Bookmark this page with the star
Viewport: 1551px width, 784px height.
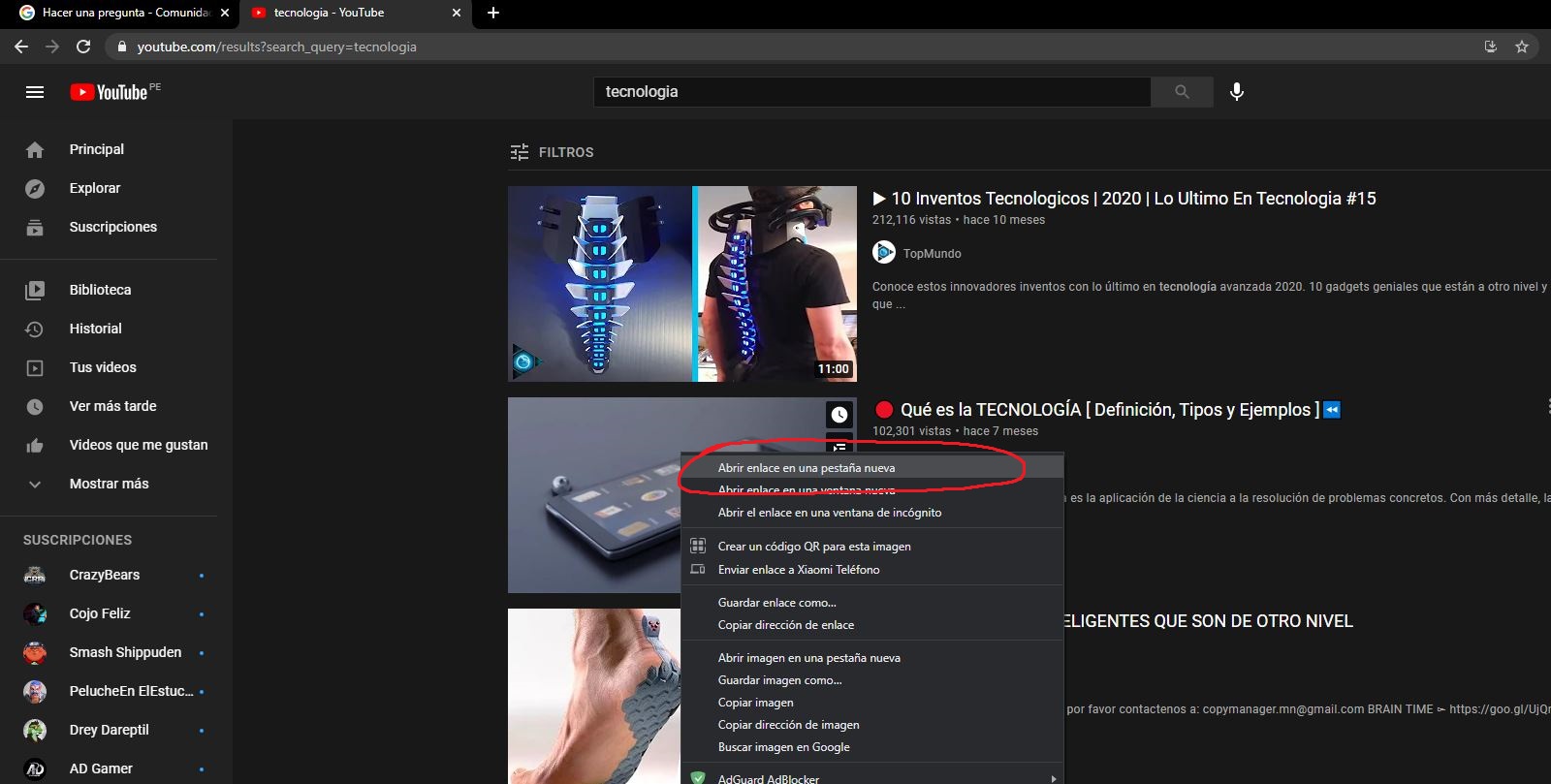pyautogui.click(x=1522, y=47)
